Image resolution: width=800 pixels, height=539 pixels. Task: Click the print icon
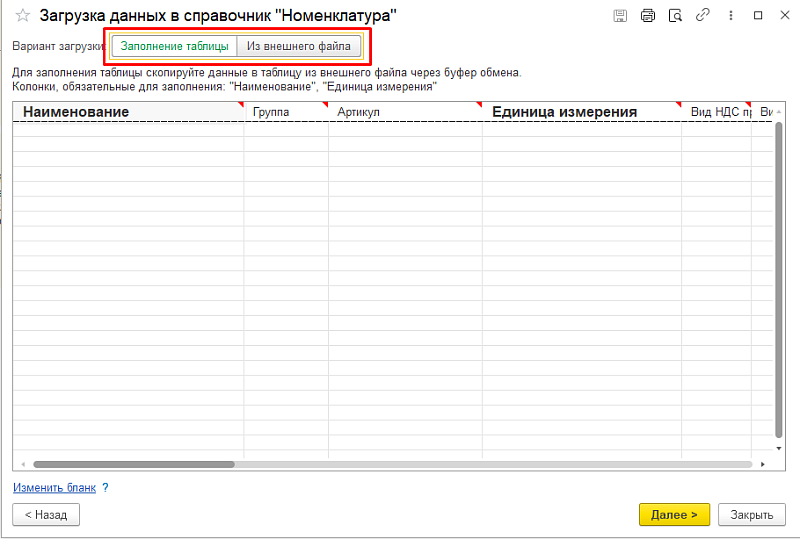[x=647, y=15]
